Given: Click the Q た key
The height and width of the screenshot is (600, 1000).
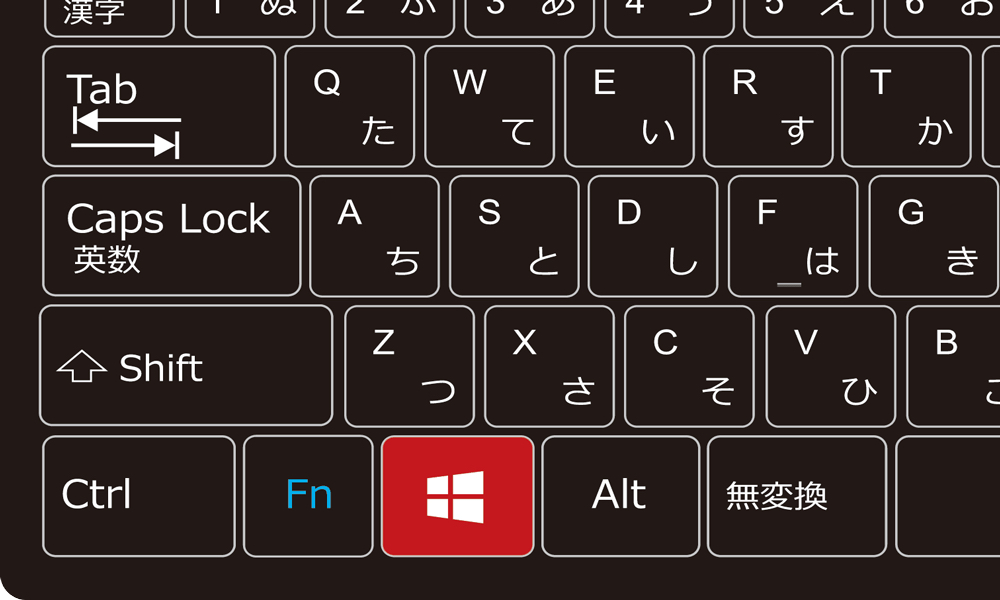Looking at the screenshot, I should pos(349,106).
